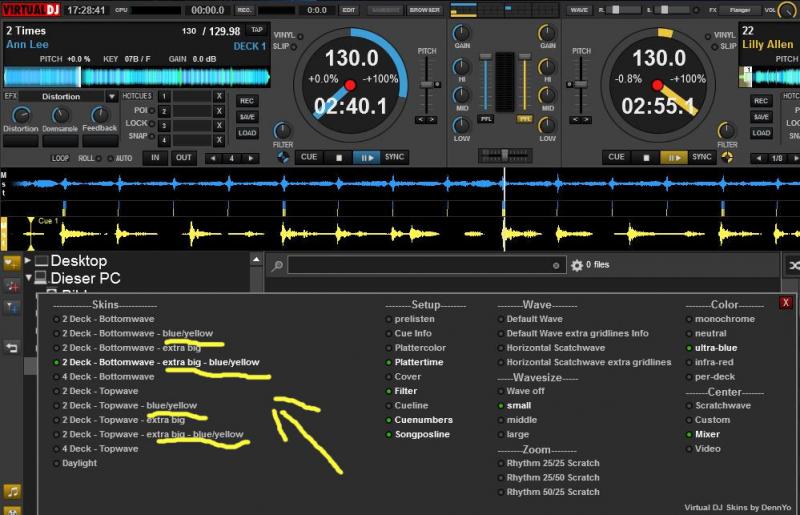The width and height of the screenshot is (800, 515).
Task: Click the left deck pitch slider
Action: click(427, 85)
